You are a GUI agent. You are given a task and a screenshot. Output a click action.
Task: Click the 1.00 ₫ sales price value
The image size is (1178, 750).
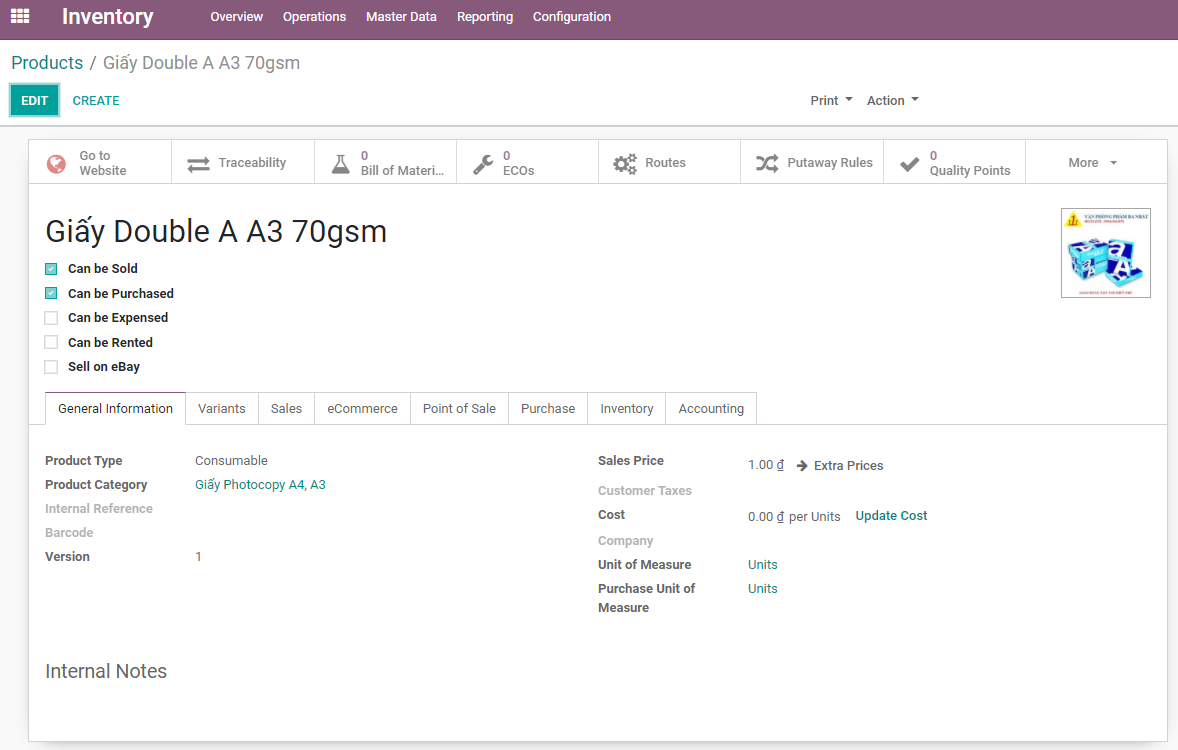point(766,465)
